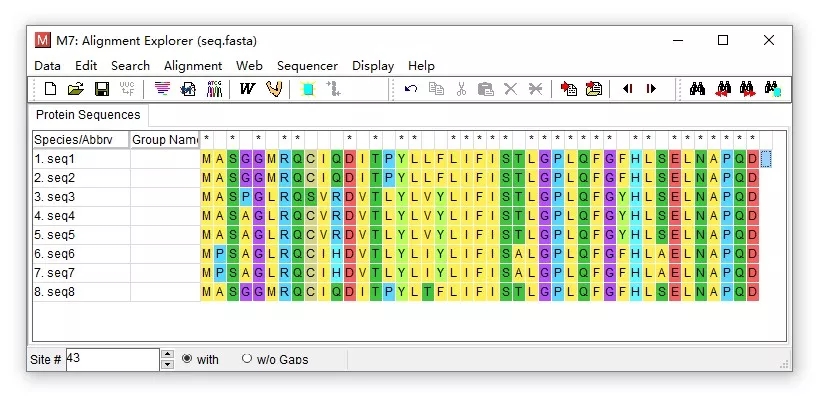Click the last red D residue of seq8

coord(753,292)
